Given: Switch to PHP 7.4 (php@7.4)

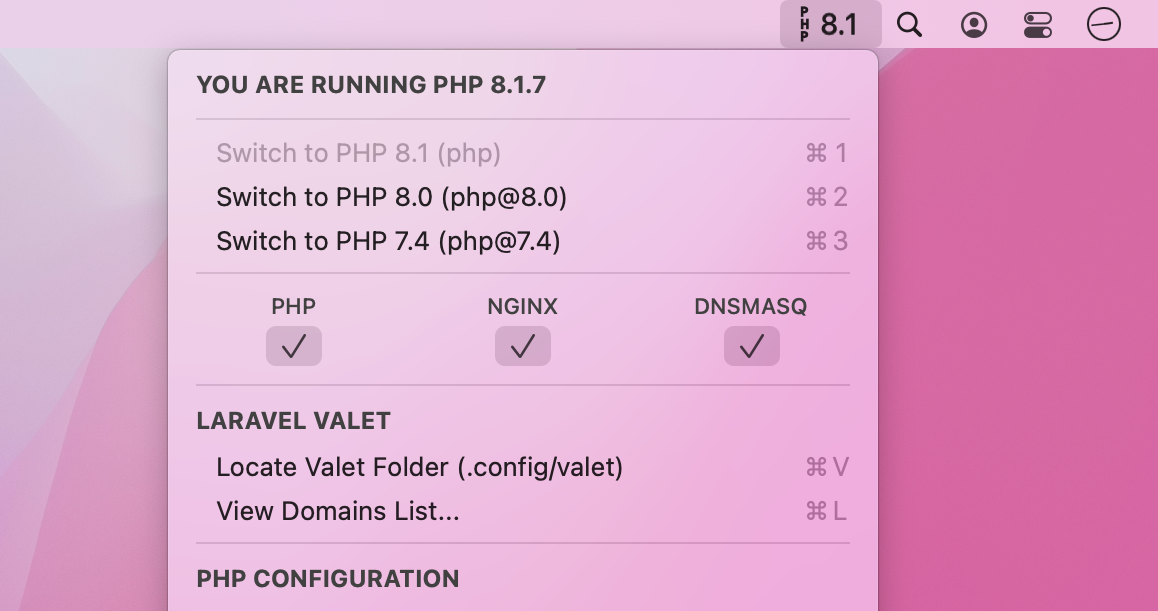Looking at the screenshot, I should pyautogui.click(x=388, y=241).
